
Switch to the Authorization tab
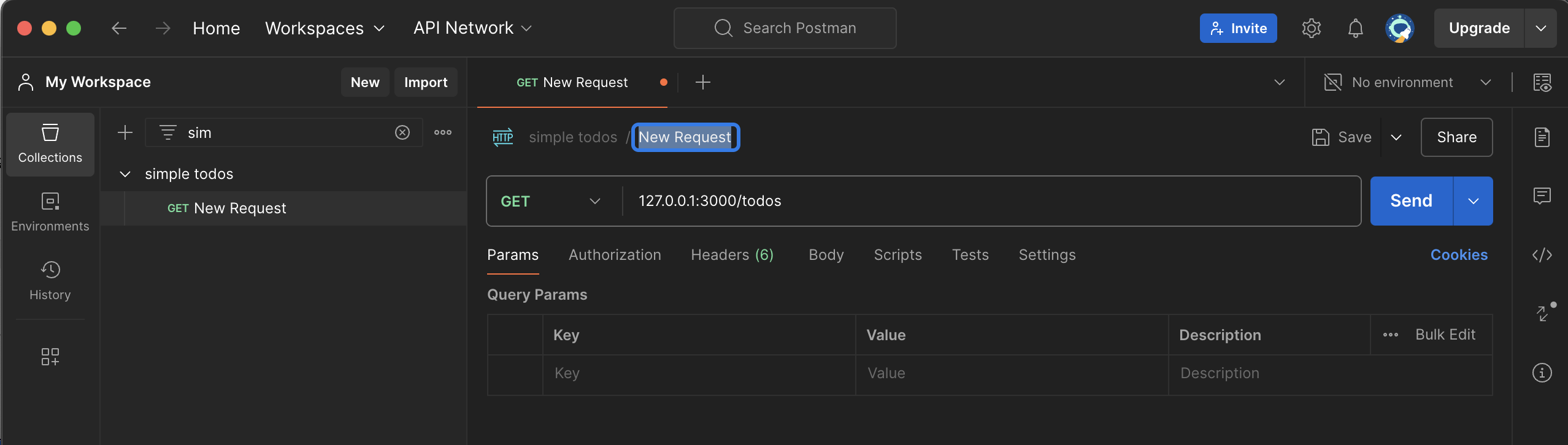click(615, 255)
